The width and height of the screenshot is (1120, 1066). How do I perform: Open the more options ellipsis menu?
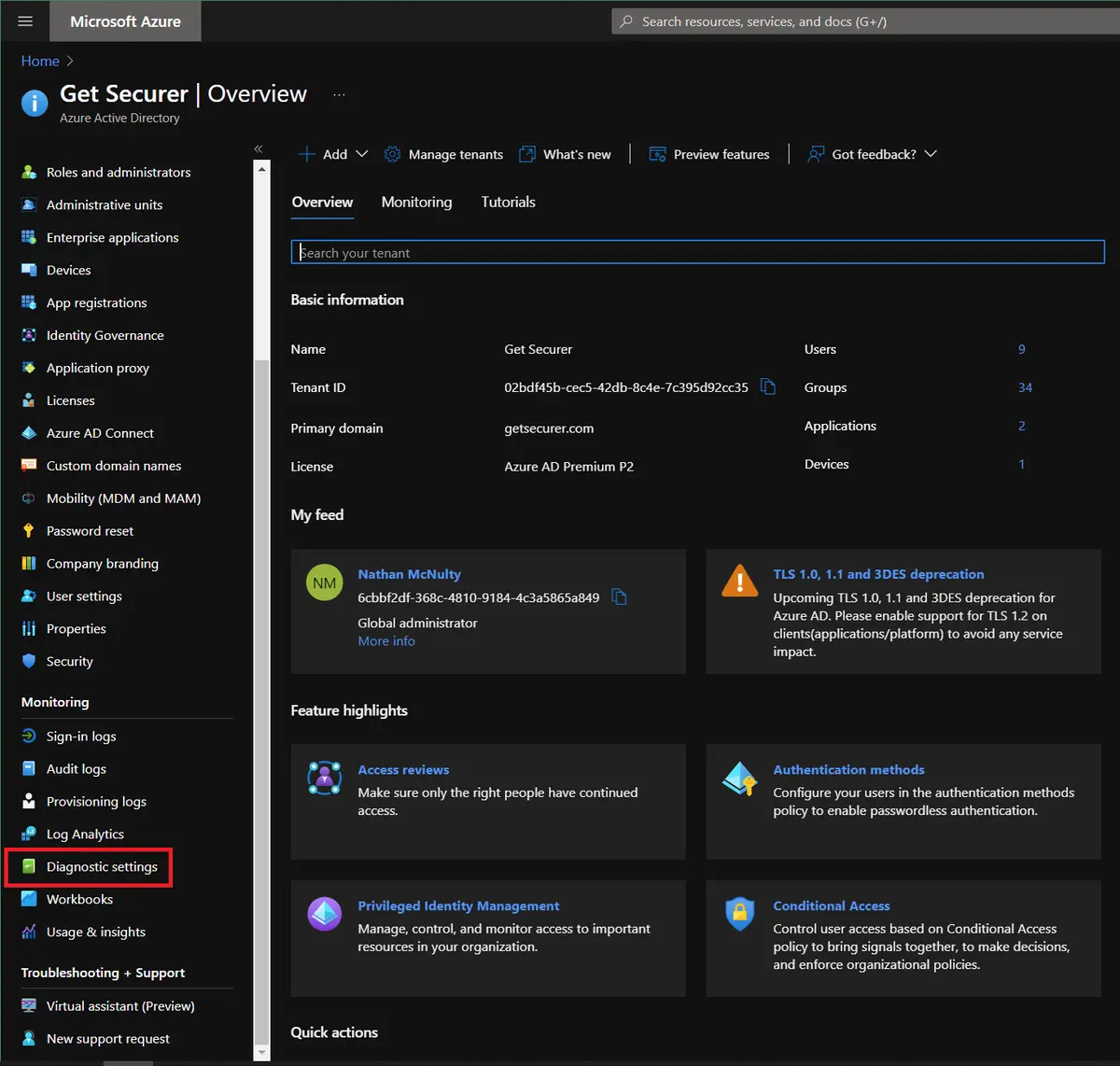(339, 94)
